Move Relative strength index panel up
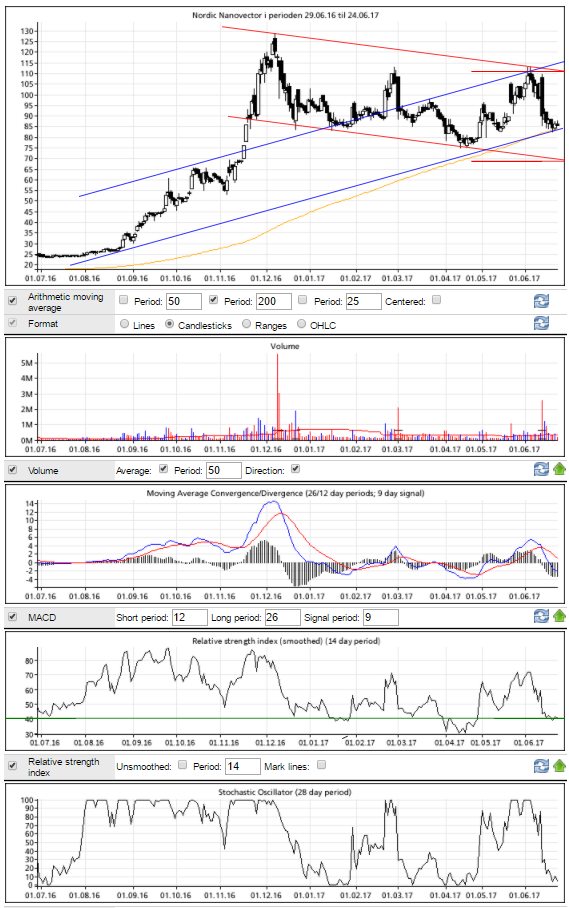 tap(559, 766)
